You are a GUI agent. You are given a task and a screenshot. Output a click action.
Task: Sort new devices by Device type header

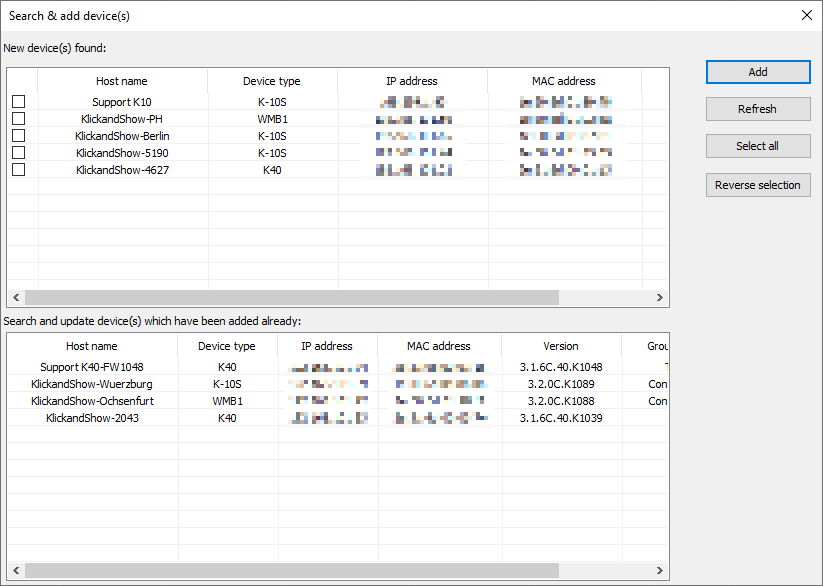click(271, 81)
